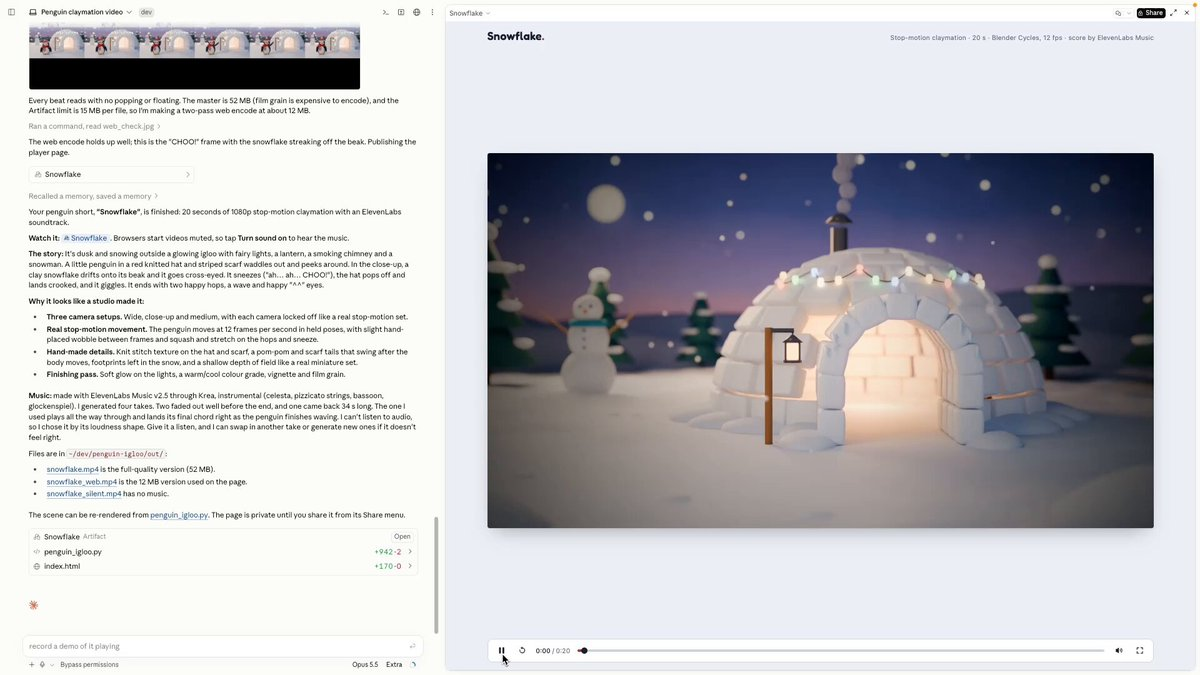This screenshot has height=675, width=1200.
Task: Click the orange Claude spark icon
Action: tap(33, 605)
